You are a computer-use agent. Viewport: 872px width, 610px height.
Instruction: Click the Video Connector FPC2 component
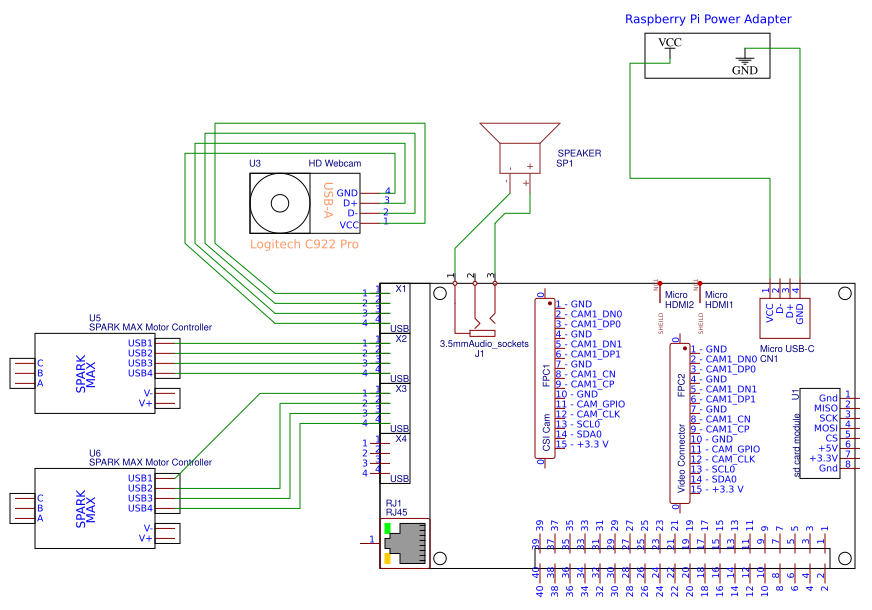(x=680, y=423)
